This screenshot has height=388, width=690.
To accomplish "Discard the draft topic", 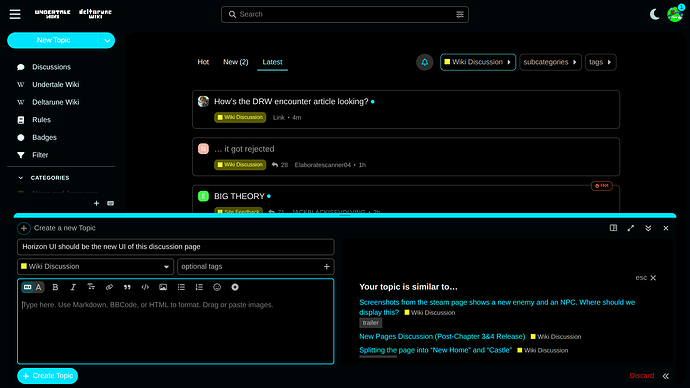I will coord(642,376).
